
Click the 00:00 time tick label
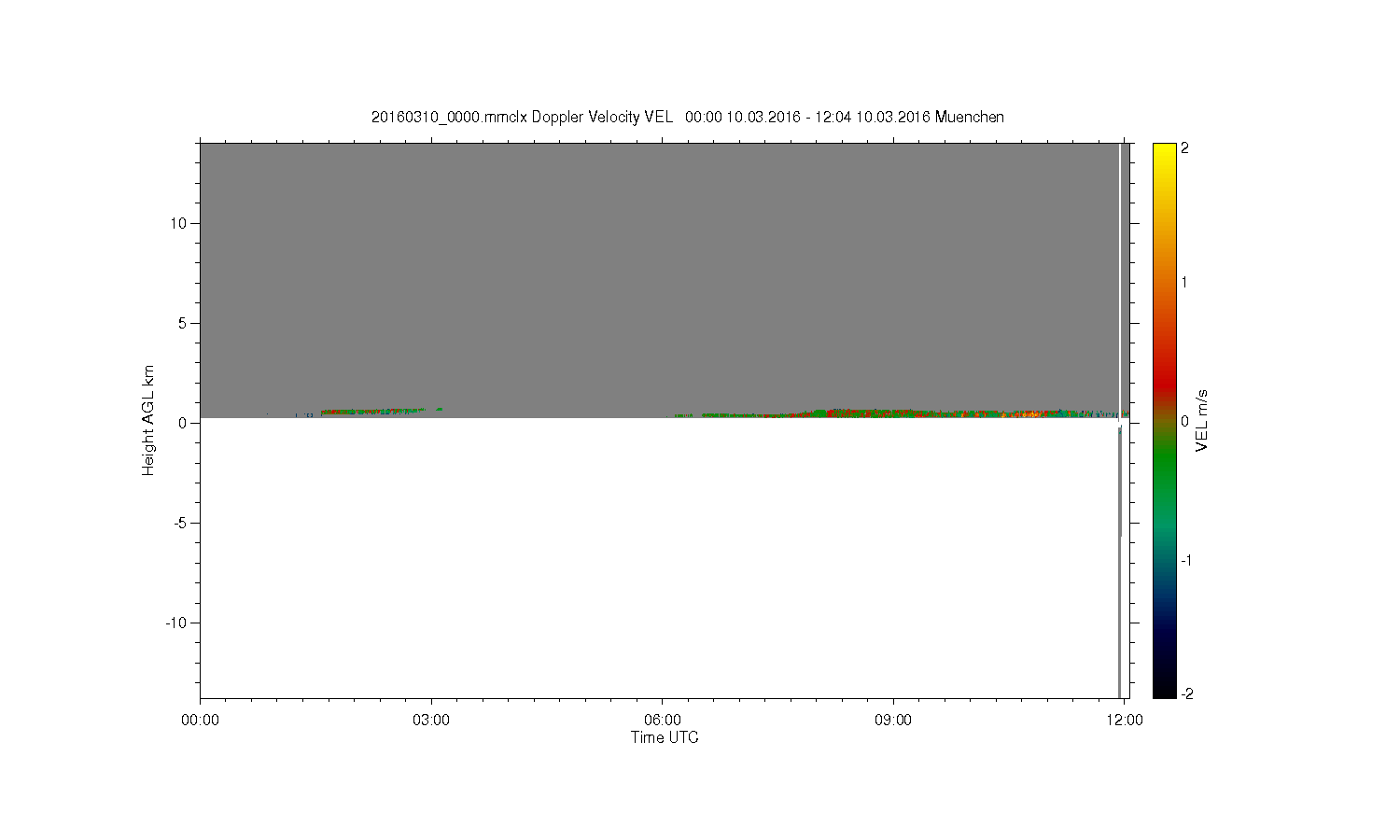click(x=200, y=720)
